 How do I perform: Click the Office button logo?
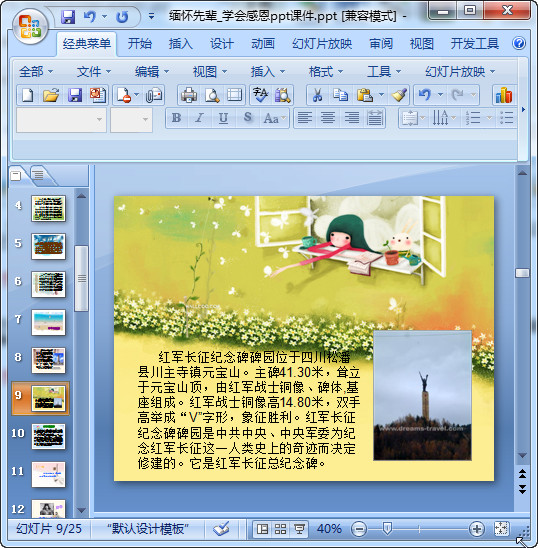tap(30, 27)
